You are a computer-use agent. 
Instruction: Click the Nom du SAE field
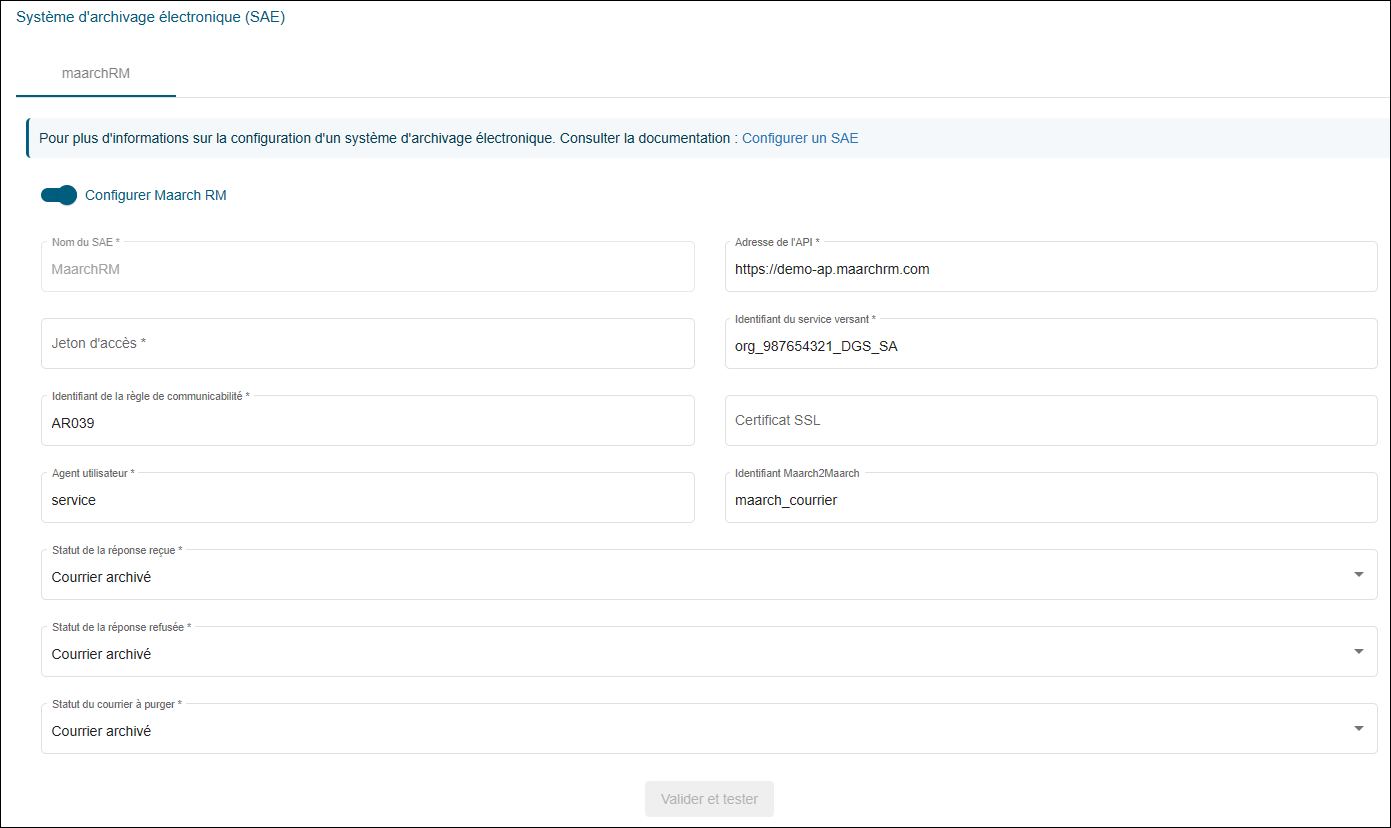point(368,267)
